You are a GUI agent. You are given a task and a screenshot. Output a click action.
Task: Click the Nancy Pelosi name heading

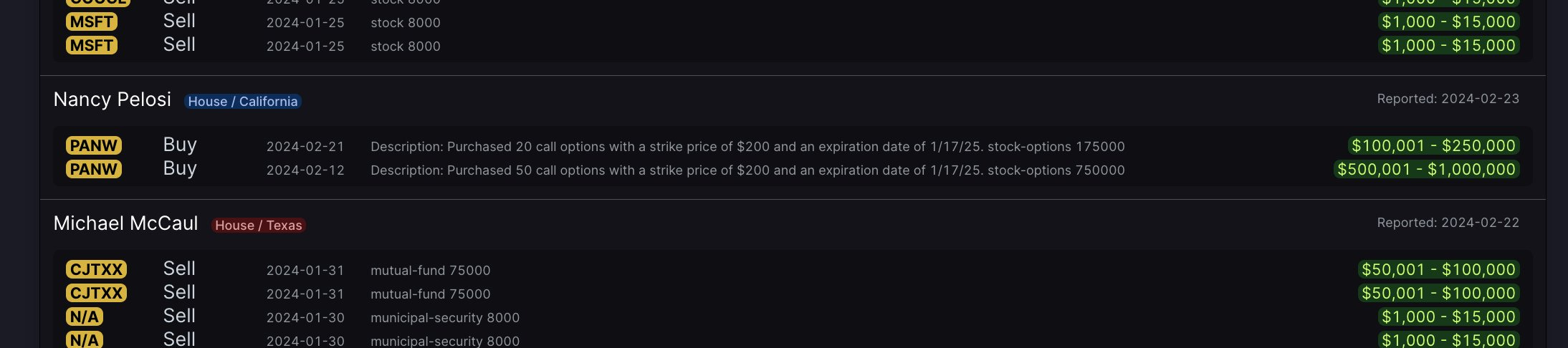pos(113,100)
